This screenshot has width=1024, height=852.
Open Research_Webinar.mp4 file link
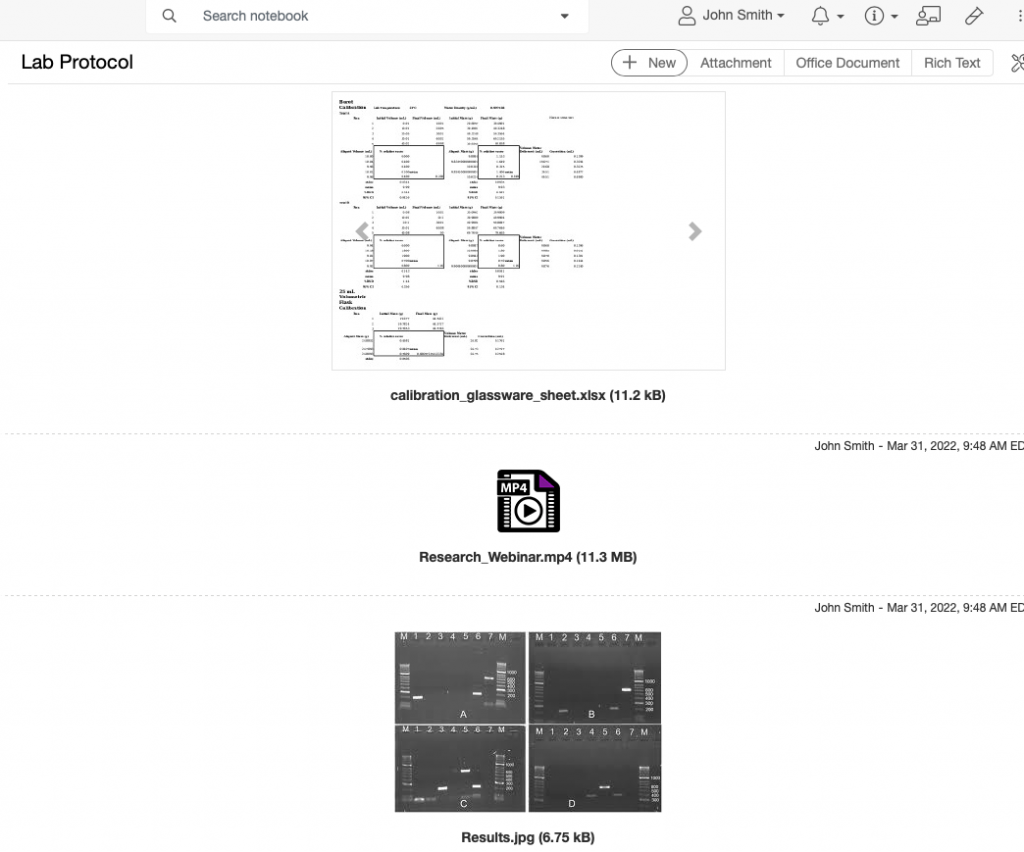click(528, 557)
